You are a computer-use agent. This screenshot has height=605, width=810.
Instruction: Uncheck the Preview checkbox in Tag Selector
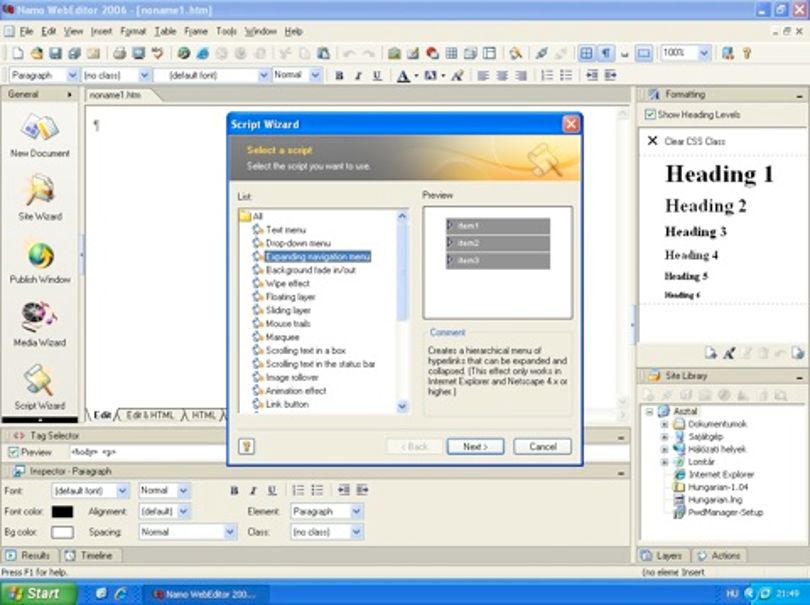point(13,452)
